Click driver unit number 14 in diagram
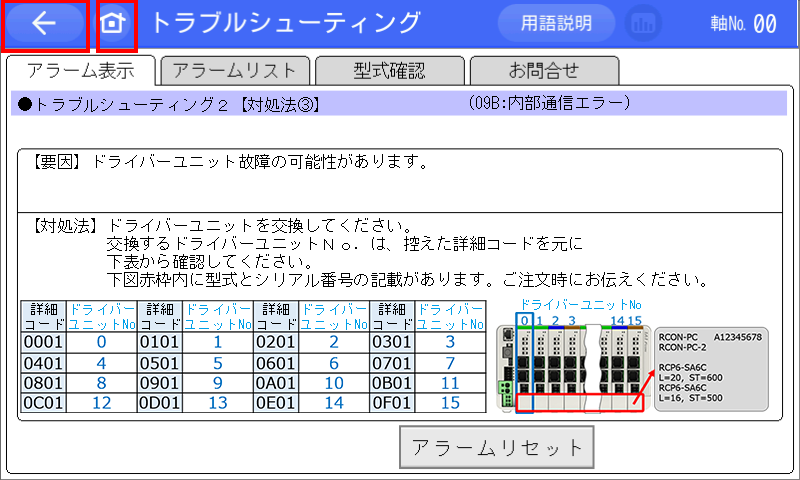Image resolution: width=800 pixels, height=480 pixels. click(618, 320)
